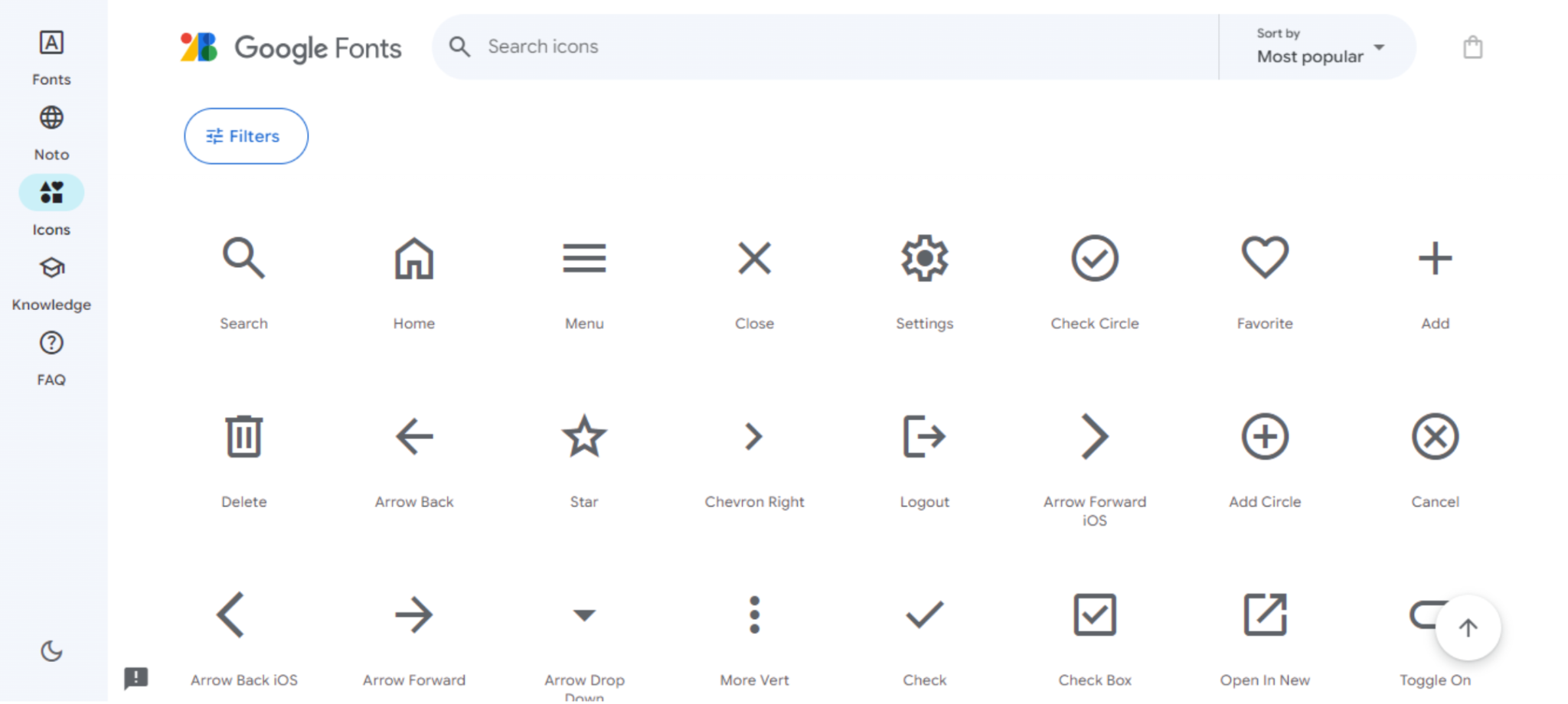This screenshot has width=1568, height=704.
Task: Open the selected icons shopping bag
Action: point(1472,46)
